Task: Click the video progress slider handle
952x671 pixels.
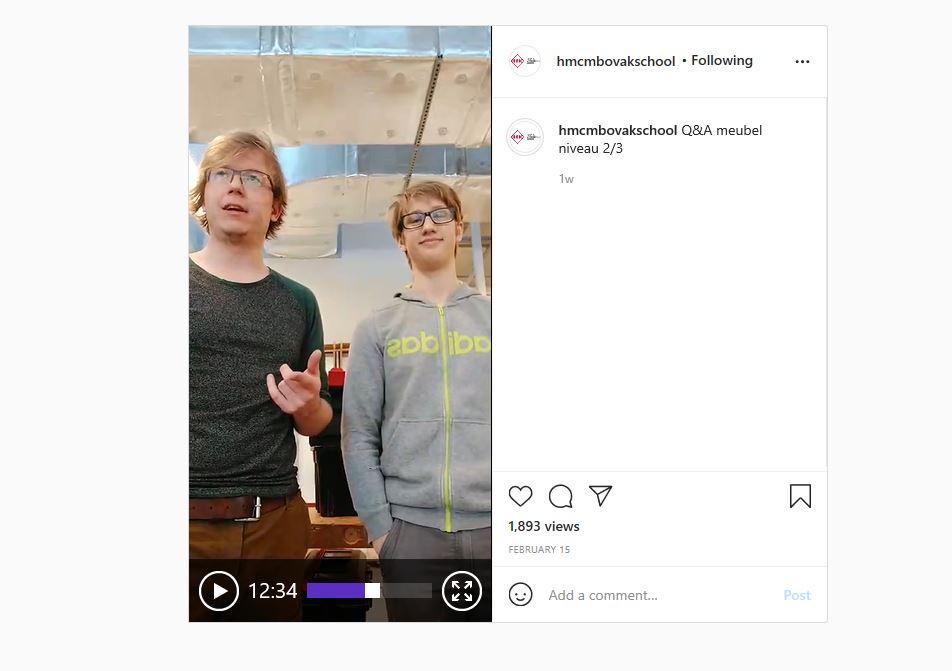Action: 372,591
